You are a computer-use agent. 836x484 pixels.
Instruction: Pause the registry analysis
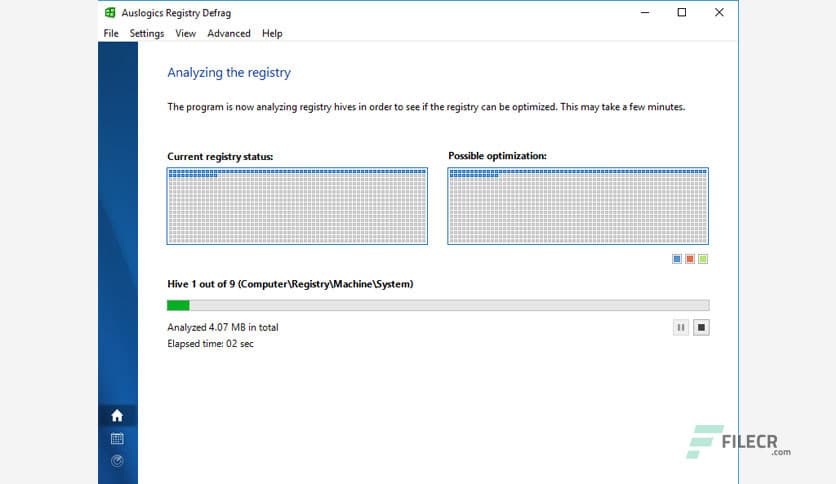pyautogui.click(x=681, y=327)
